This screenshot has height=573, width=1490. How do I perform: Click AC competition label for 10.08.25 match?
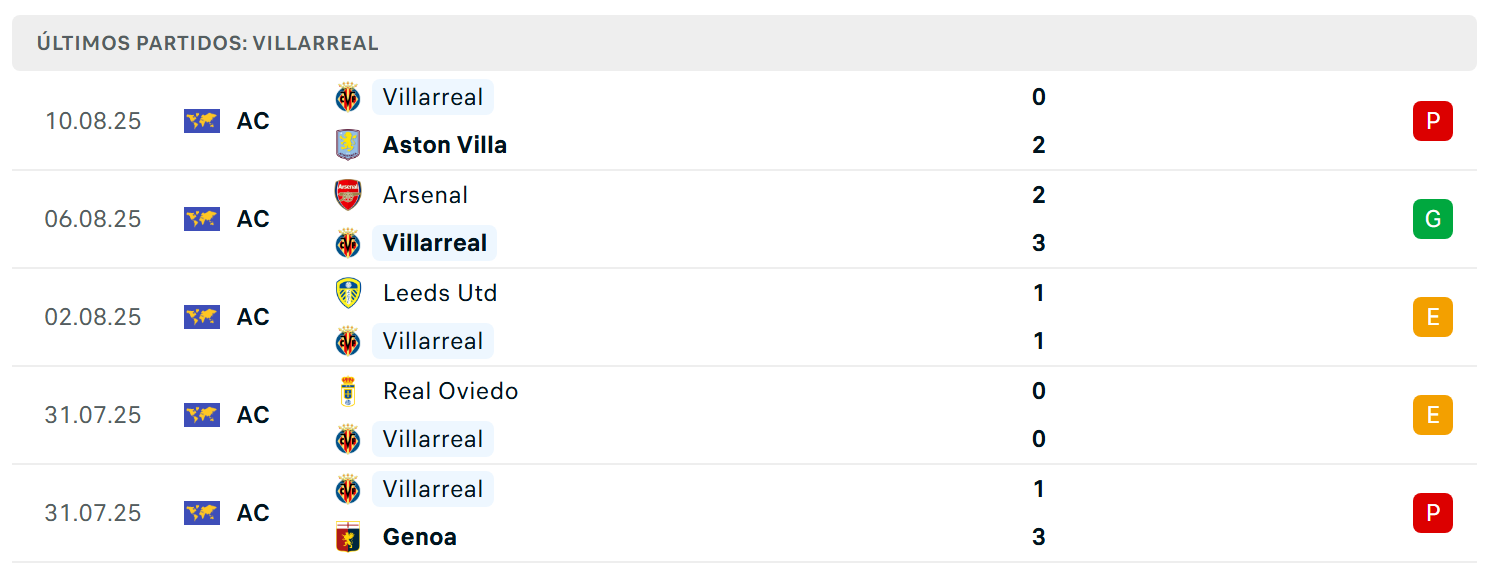(253, 121)
